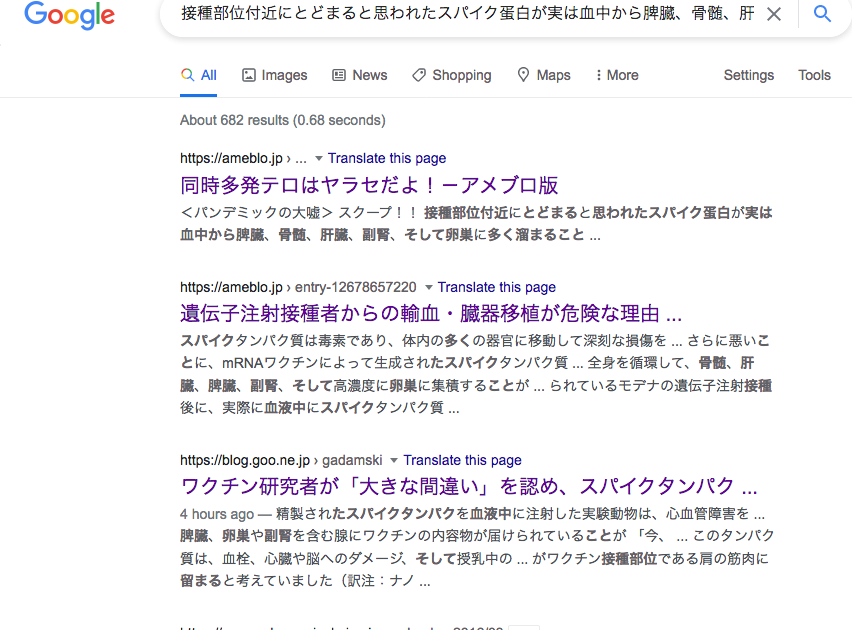Click the Maps tab pin icon
This screenshot has height=630, width=852.
523,75
